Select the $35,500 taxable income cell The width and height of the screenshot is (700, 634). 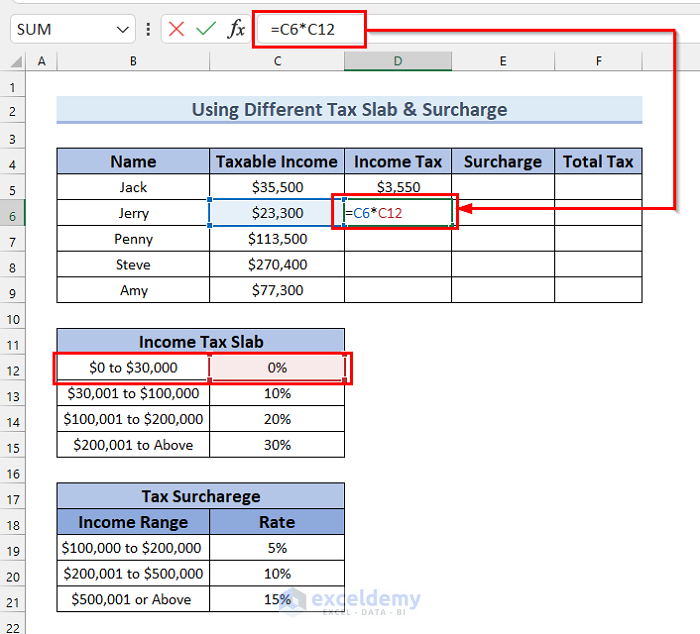[277, 187]
